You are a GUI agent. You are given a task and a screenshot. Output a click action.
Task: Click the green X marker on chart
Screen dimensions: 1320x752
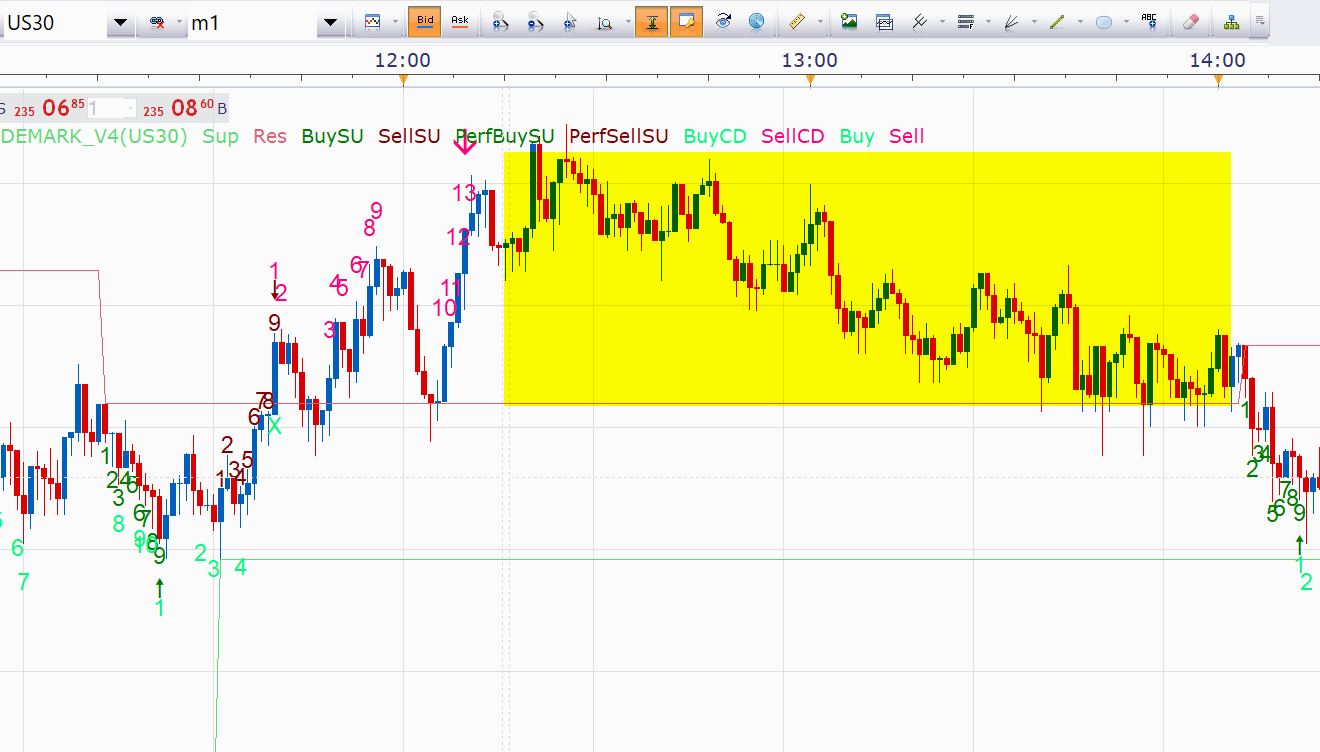coord(274,426)
